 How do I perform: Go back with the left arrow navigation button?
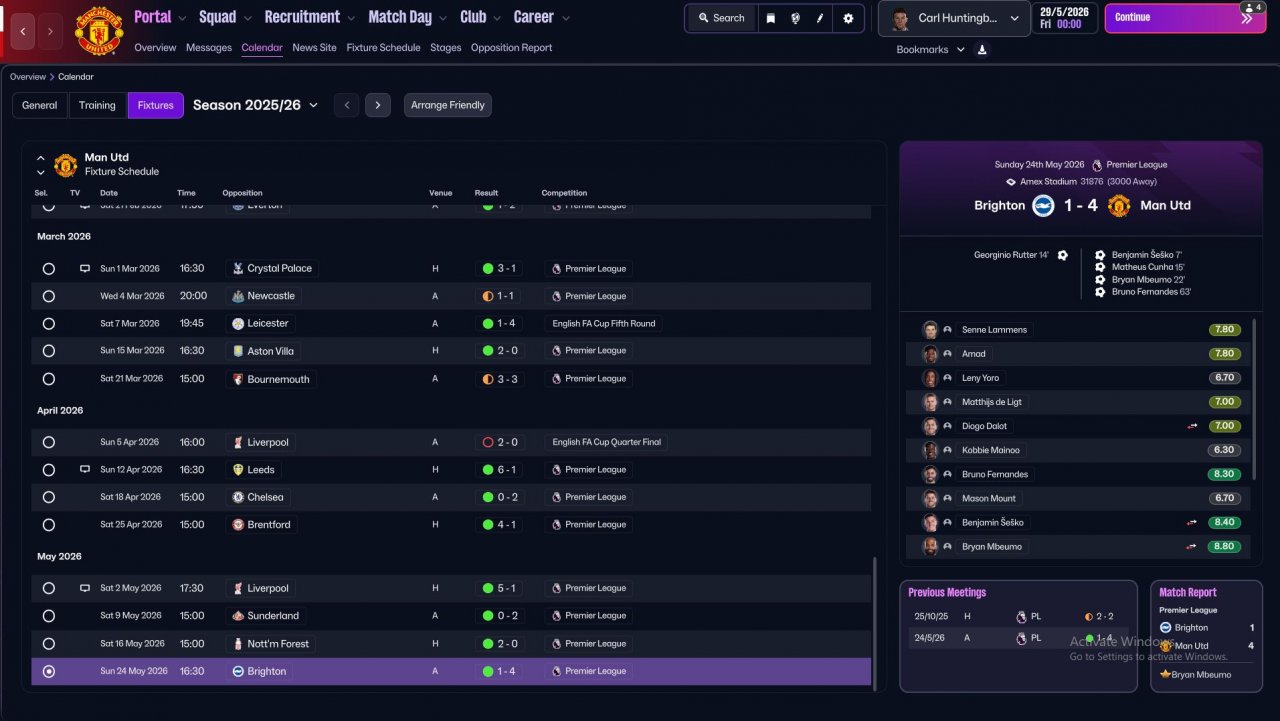(24, 31)
